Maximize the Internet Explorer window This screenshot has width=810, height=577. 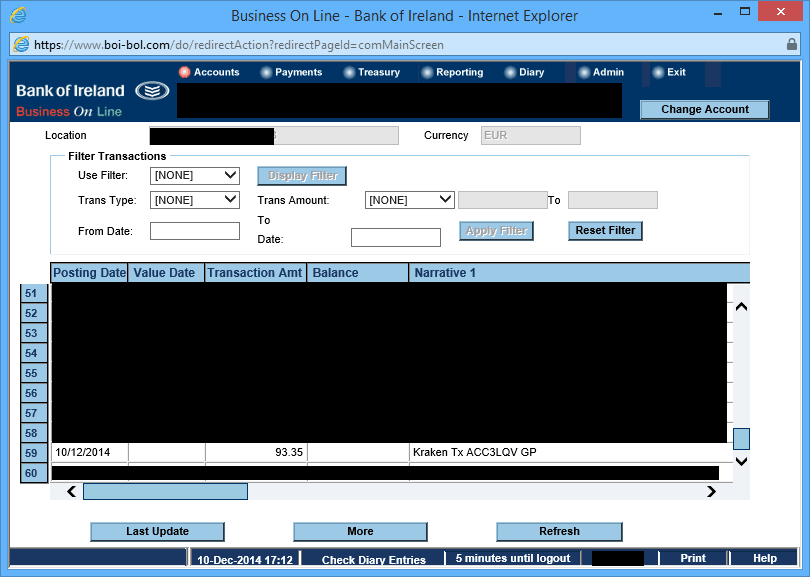coord(745,11)
